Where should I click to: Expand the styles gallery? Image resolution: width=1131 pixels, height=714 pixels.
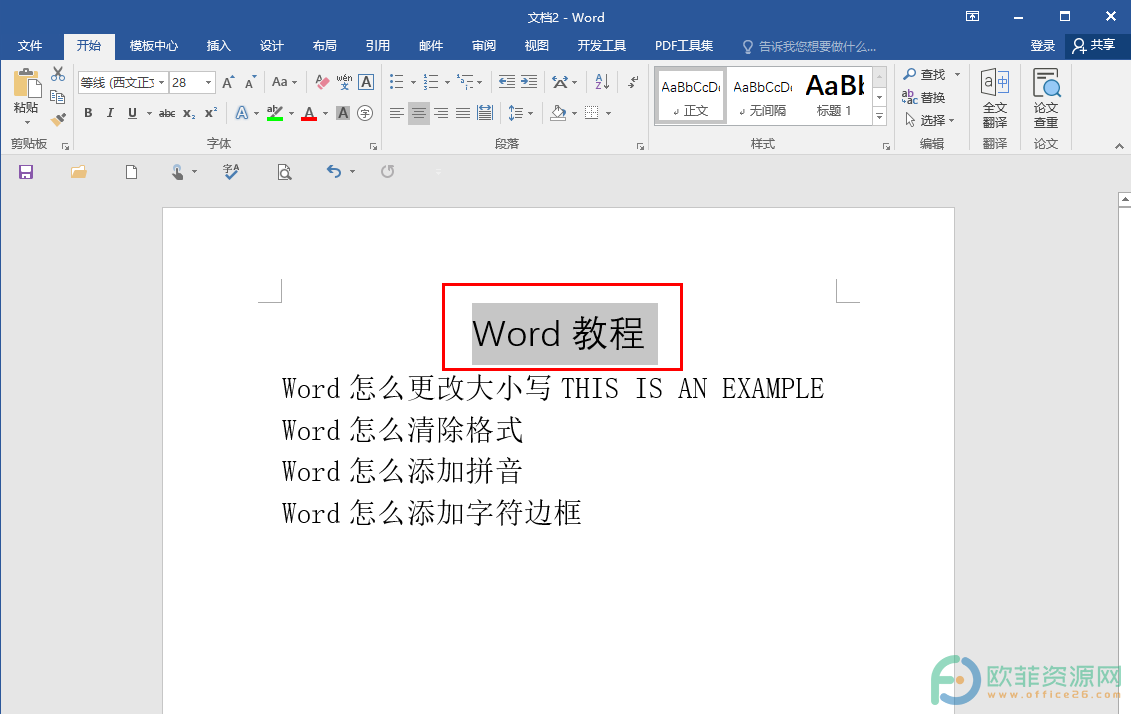pos(879,116)
